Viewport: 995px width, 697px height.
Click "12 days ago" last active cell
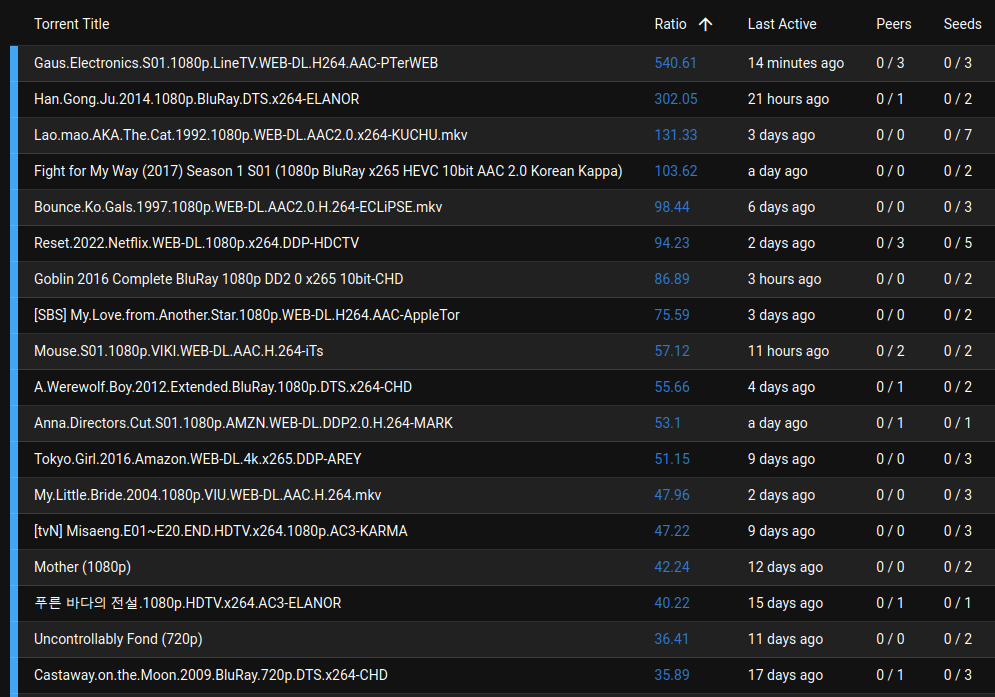785,567
